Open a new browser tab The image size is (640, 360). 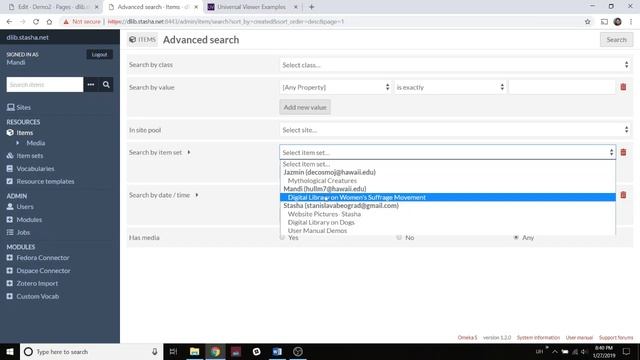click(x=311, y=7)
